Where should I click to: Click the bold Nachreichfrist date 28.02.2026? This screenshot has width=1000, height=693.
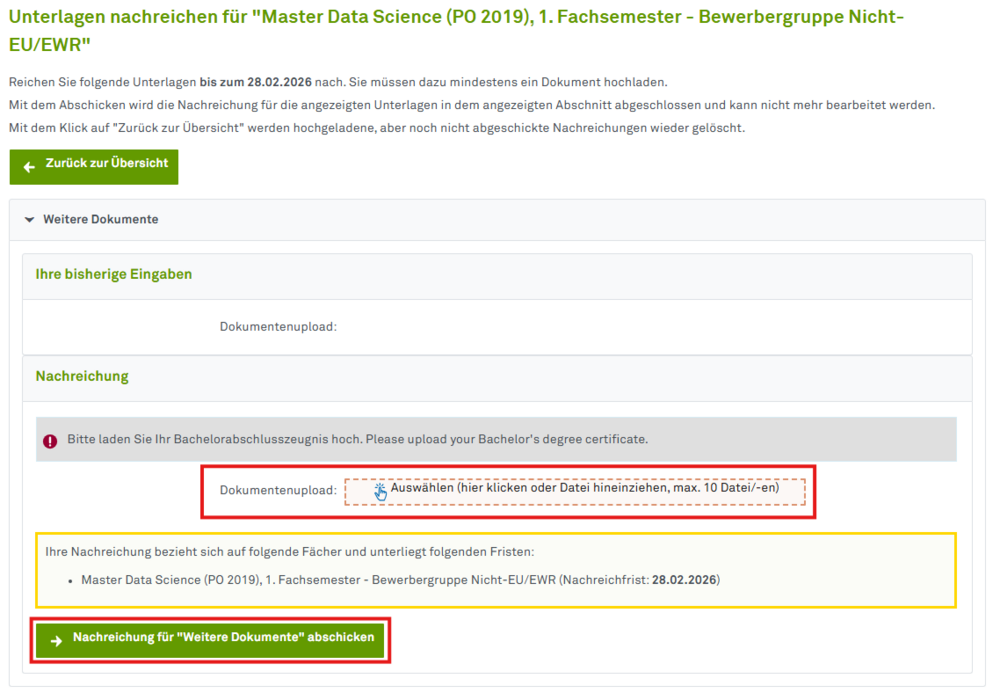pos(685,580)
